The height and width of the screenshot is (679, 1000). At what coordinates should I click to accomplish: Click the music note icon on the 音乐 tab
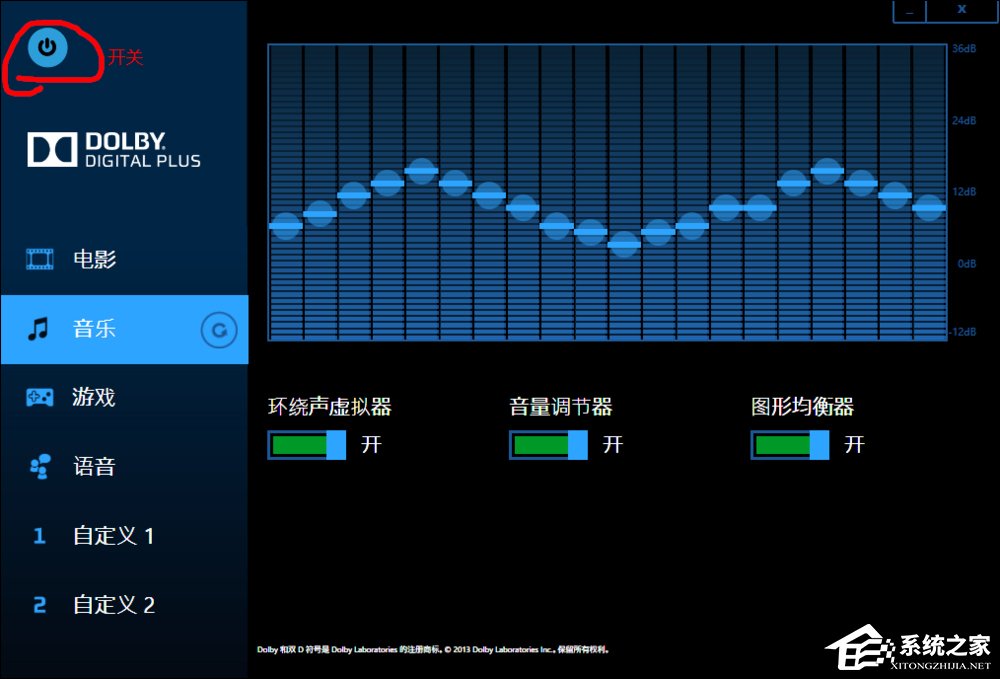point(38,328)
